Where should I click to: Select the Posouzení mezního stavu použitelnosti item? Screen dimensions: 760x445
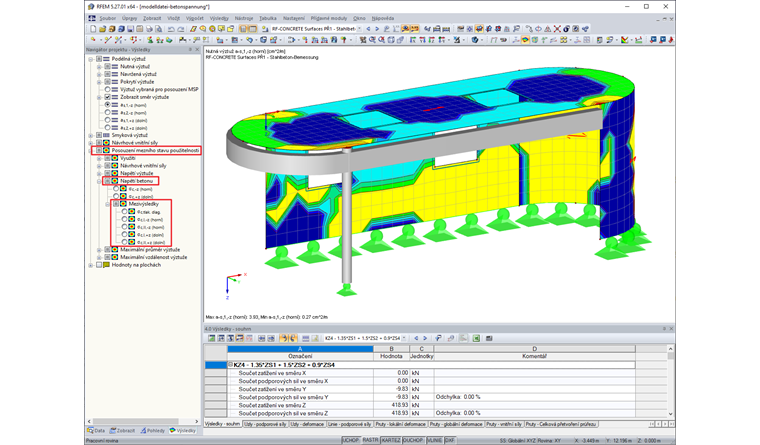(156, 150)
